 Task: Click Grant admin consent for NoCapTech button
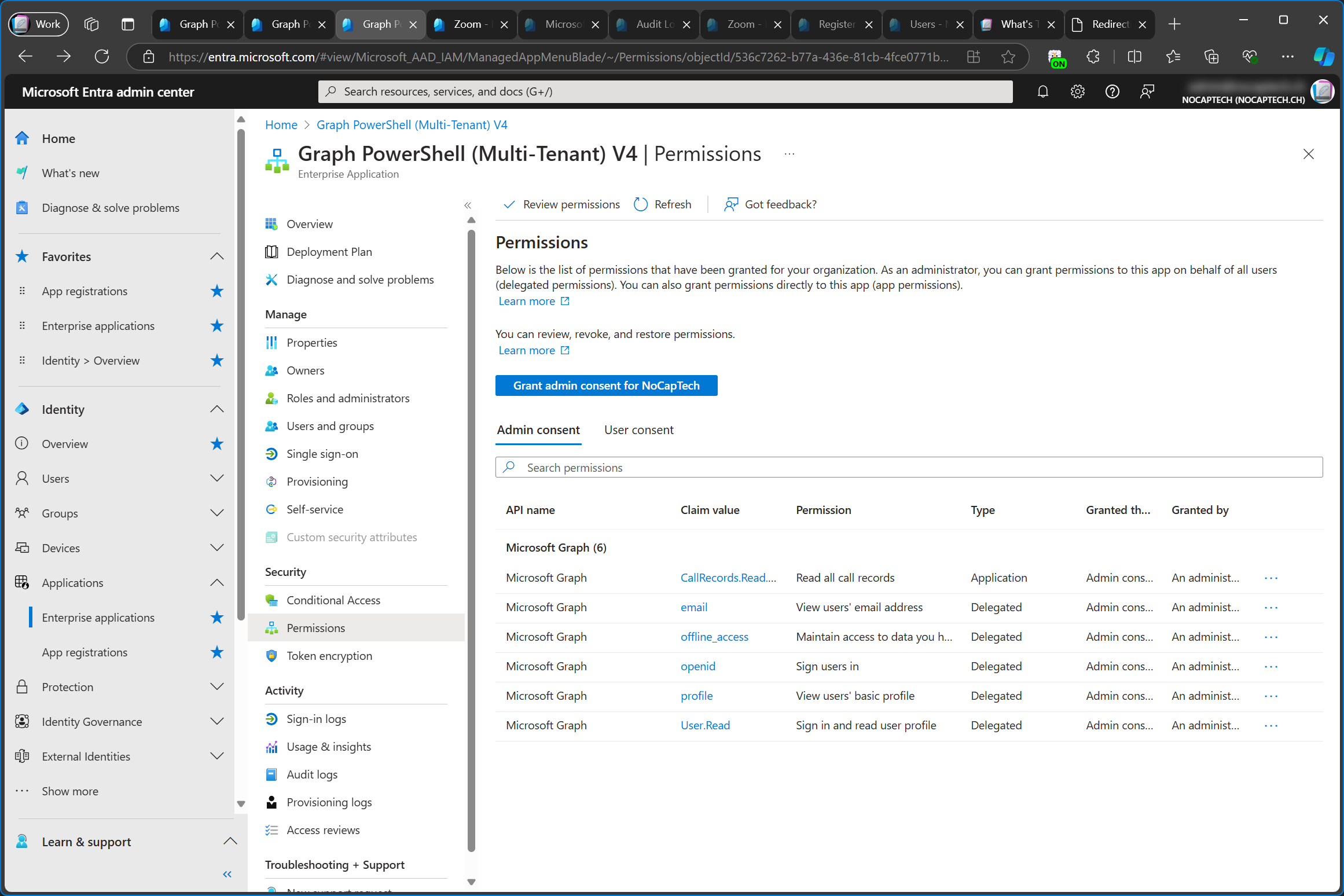click(x=607, y=385)
